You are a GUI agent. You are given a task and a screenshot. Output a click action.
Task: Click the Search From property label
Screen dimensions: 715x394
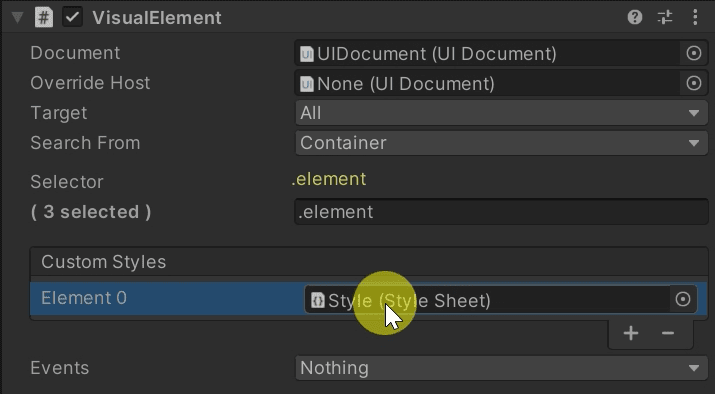pyautogui.click(x=85, y=143)
